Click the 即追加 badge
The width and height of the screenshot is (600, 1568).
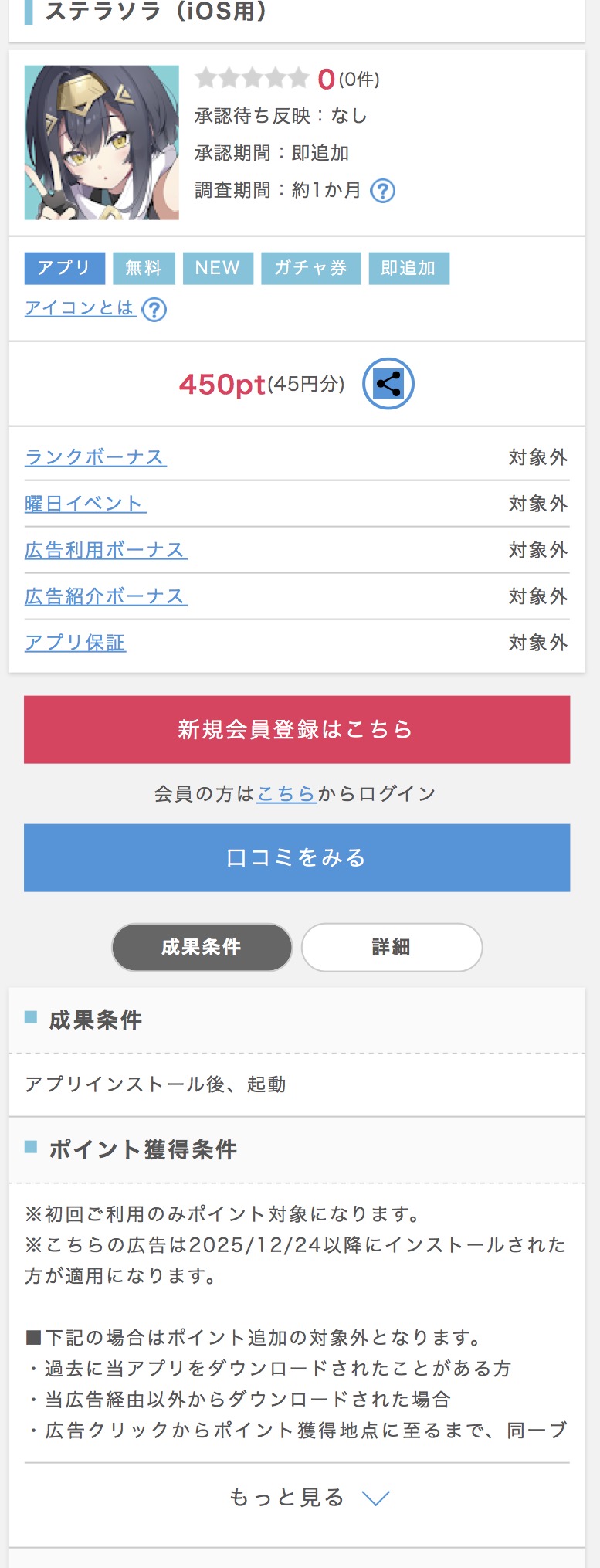coord(408,268)
